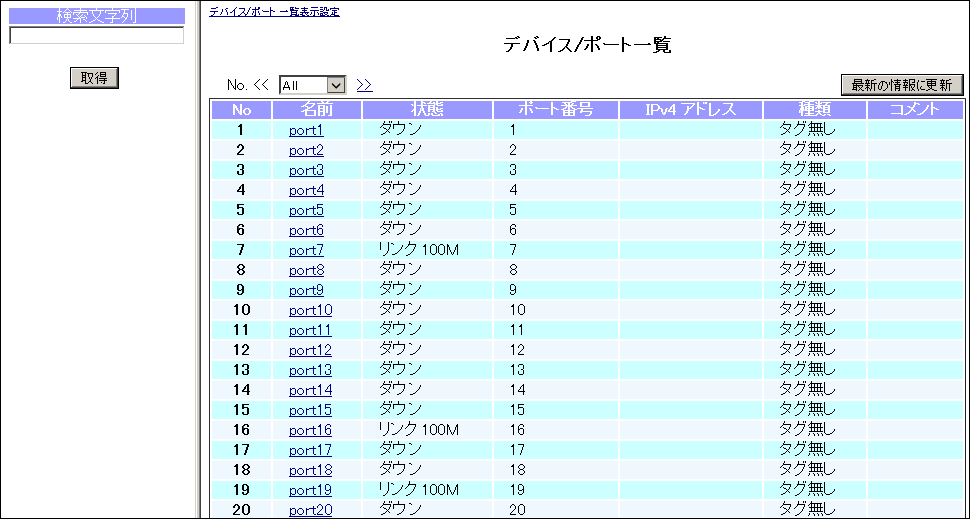Click the 状態 column header

pos(427,109)
